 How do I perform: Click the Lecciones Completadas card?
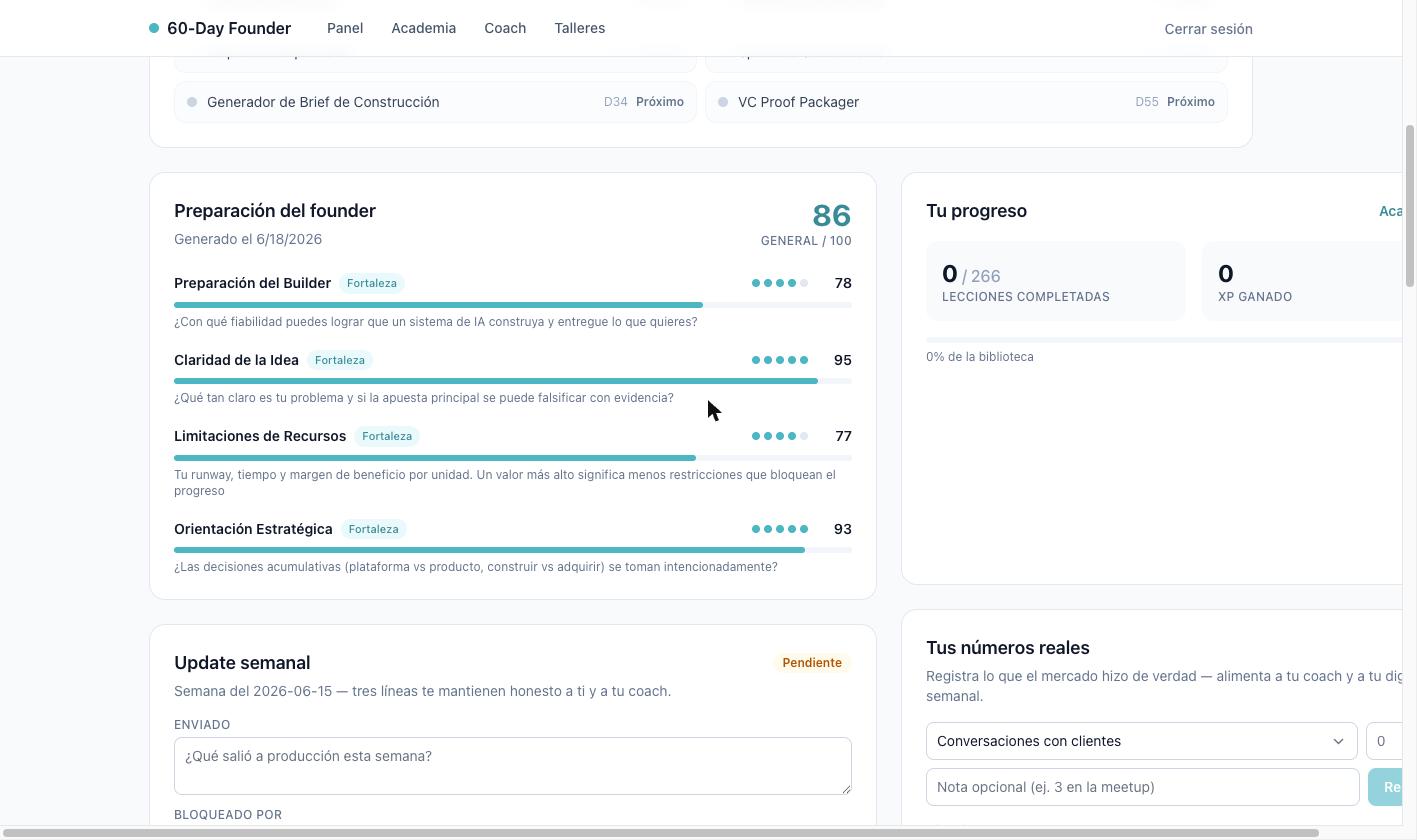1056,281
